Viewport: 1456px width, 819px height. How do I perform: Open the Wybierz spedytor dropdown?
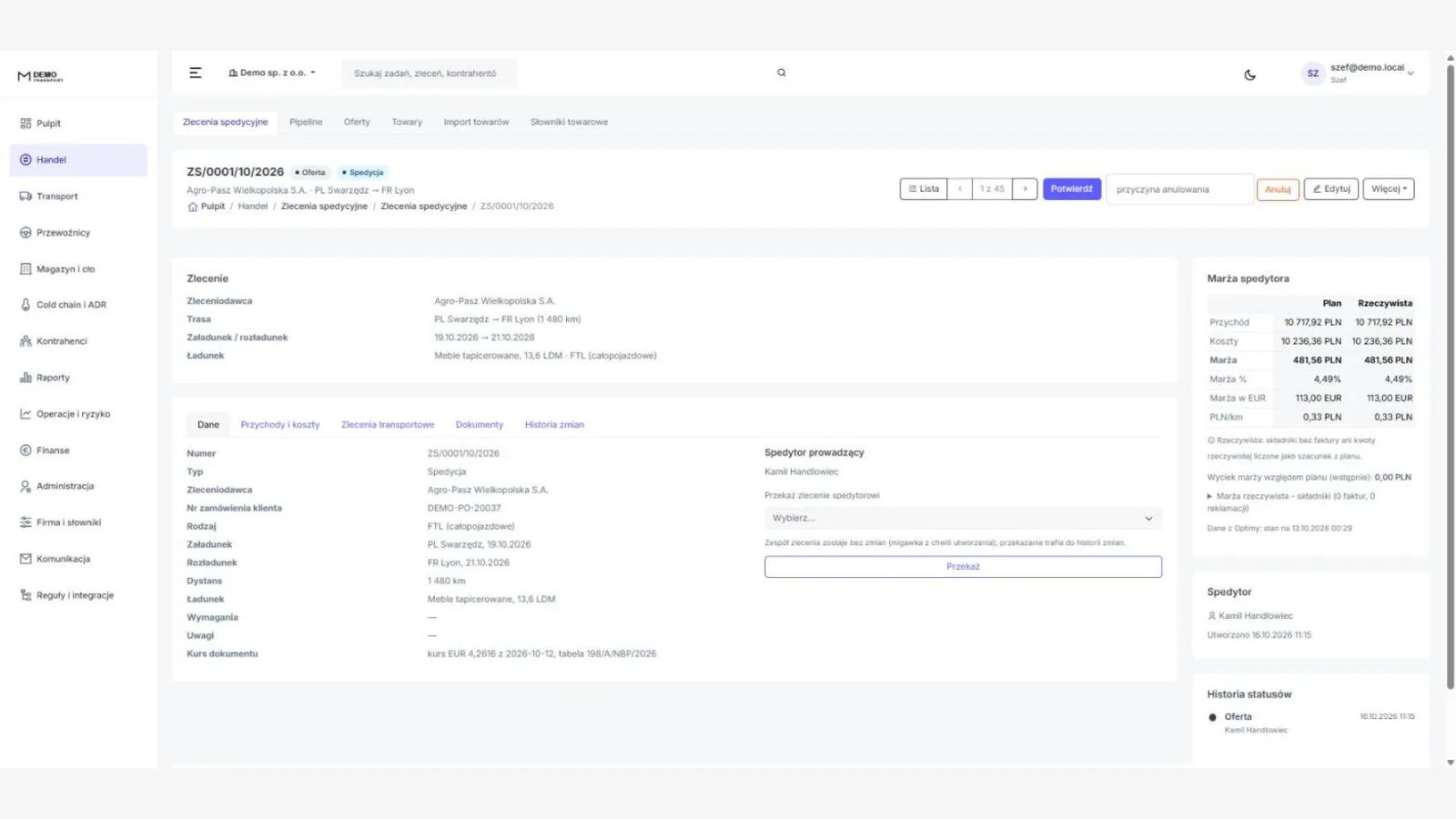coord(963,518)
